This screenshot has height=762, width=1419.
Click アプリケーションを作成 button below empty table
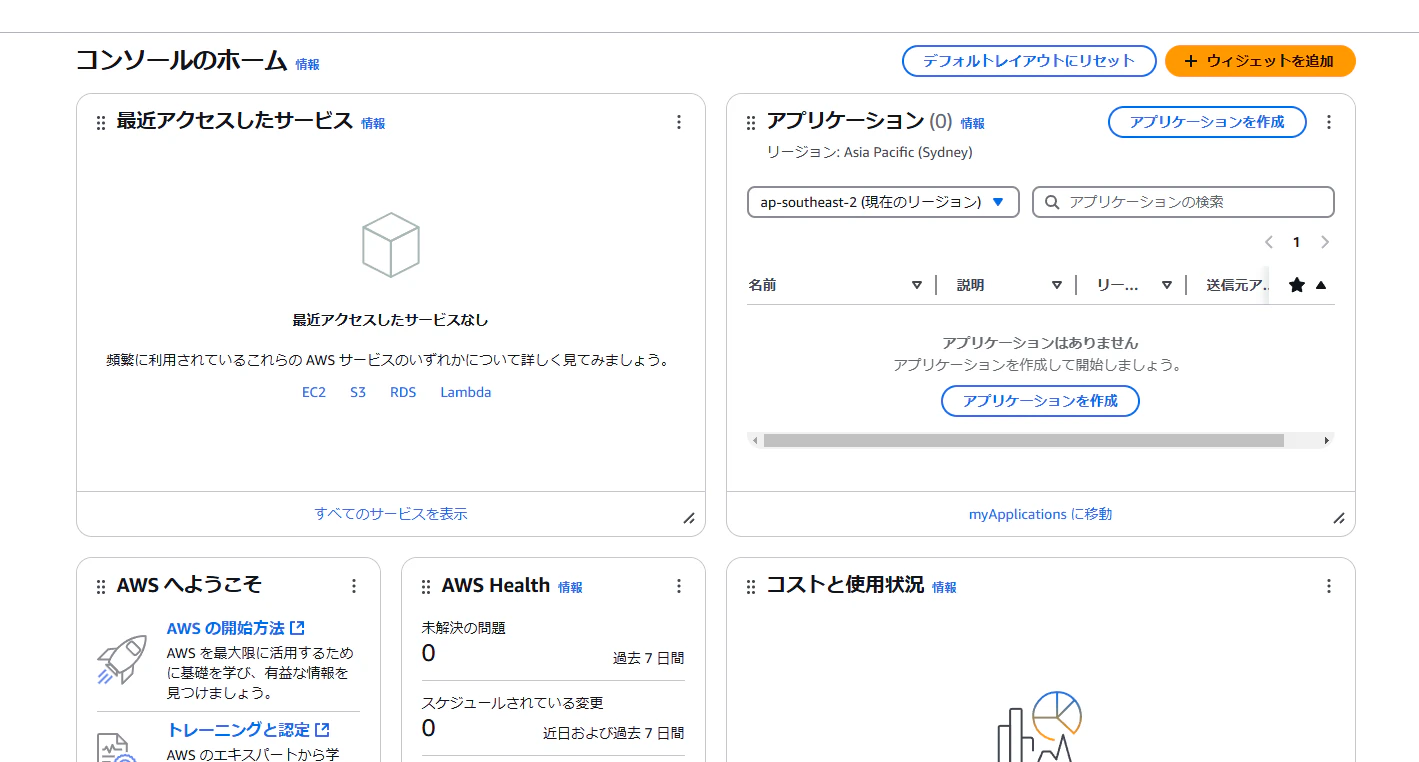pos(1040,401)
